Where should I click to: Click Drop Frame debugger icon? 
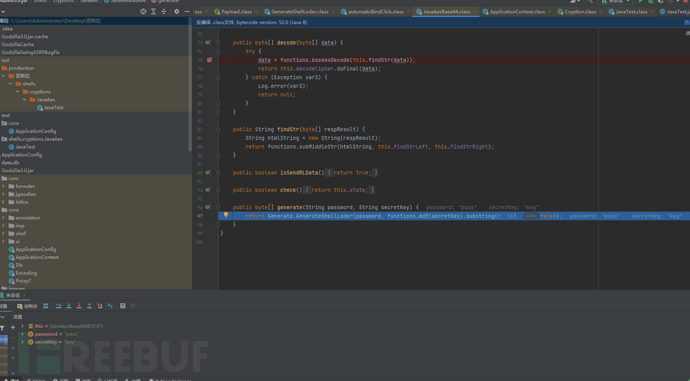[x=99, y=306]
